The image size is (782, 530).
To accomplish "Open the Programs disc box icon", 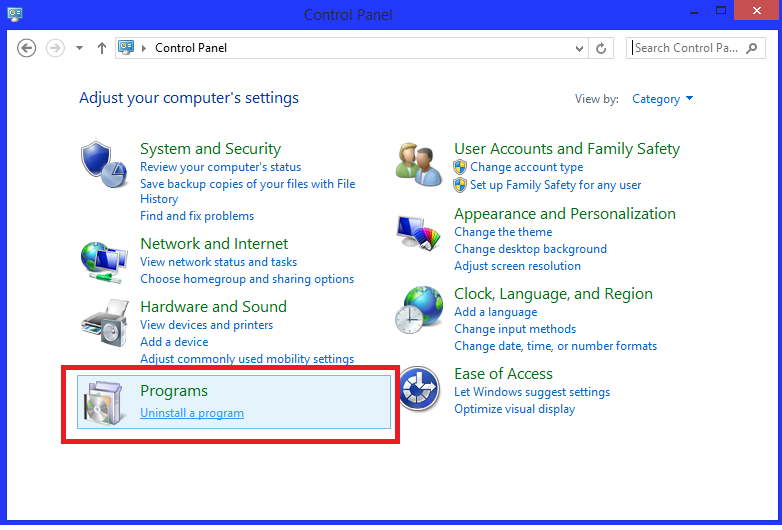I will pyautogui.click(x=105, y=402).
